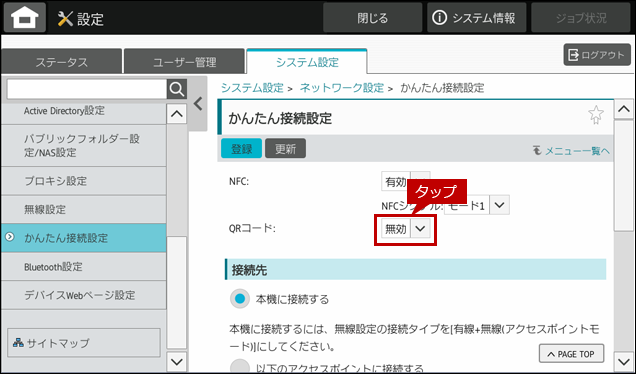Click the ジョブ状況 button

(x=581, y=18)
